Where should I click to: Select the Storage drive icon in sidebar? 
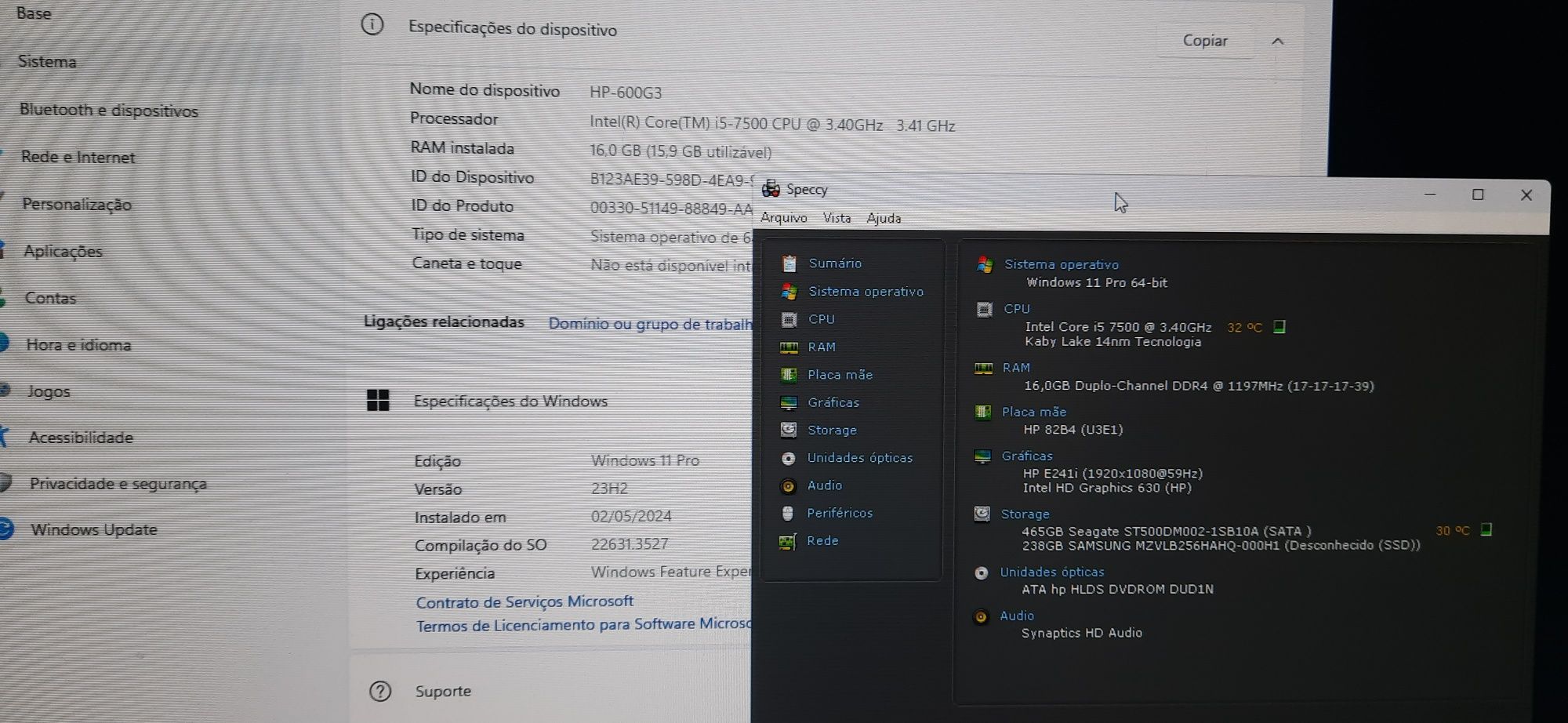(789, 430)
